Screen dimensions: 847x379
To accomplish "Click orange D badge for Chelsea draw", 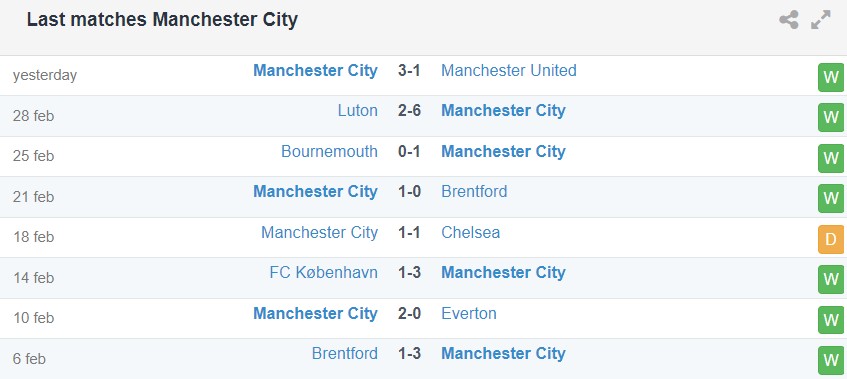I will [x=830, y=240].
